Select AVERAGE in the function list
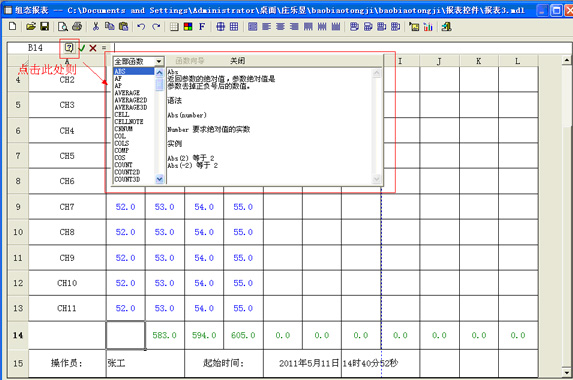This screenshot has height=380, width=573. point(127,93)
